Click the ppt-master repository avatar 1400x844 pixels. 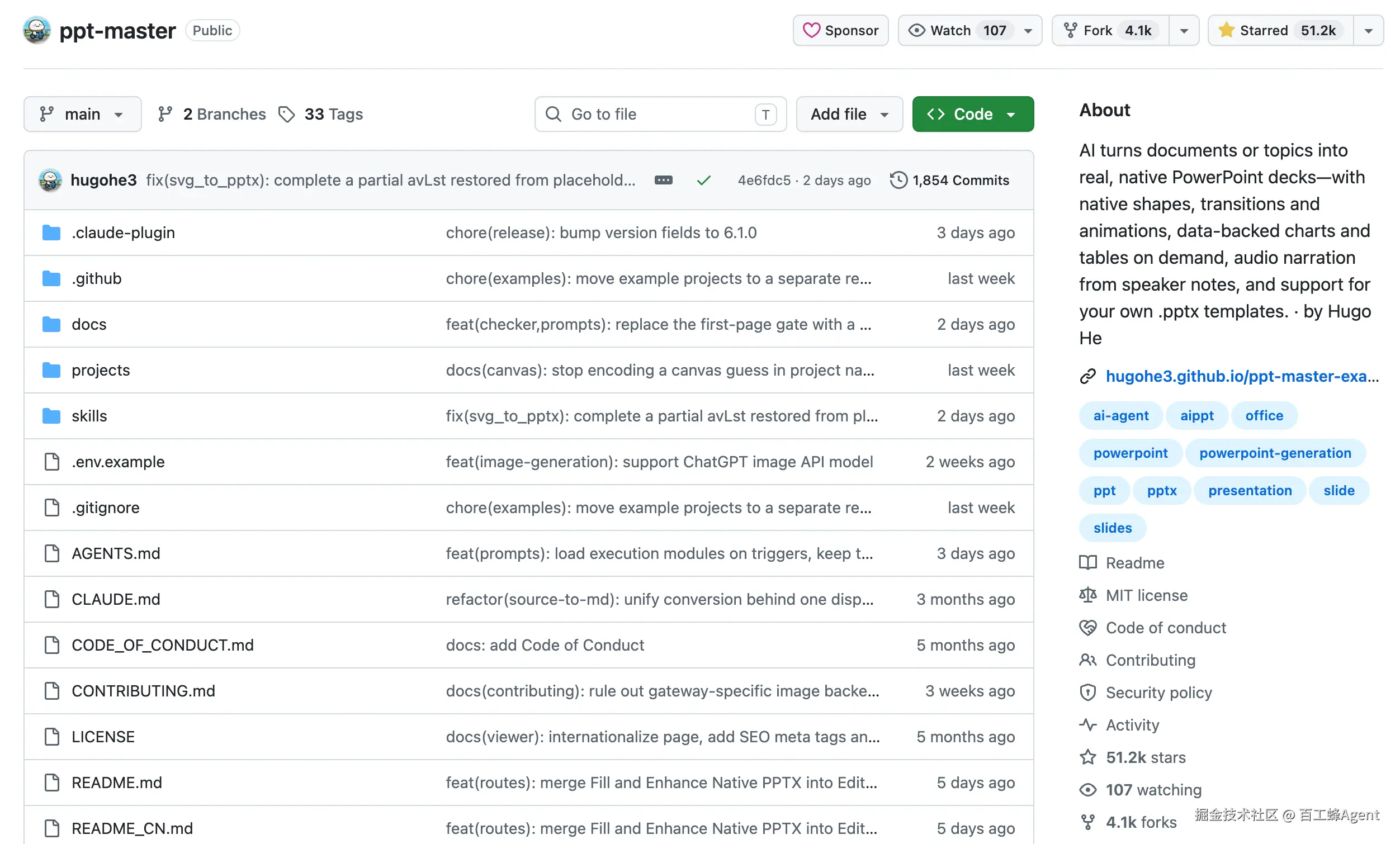(37, 30)
